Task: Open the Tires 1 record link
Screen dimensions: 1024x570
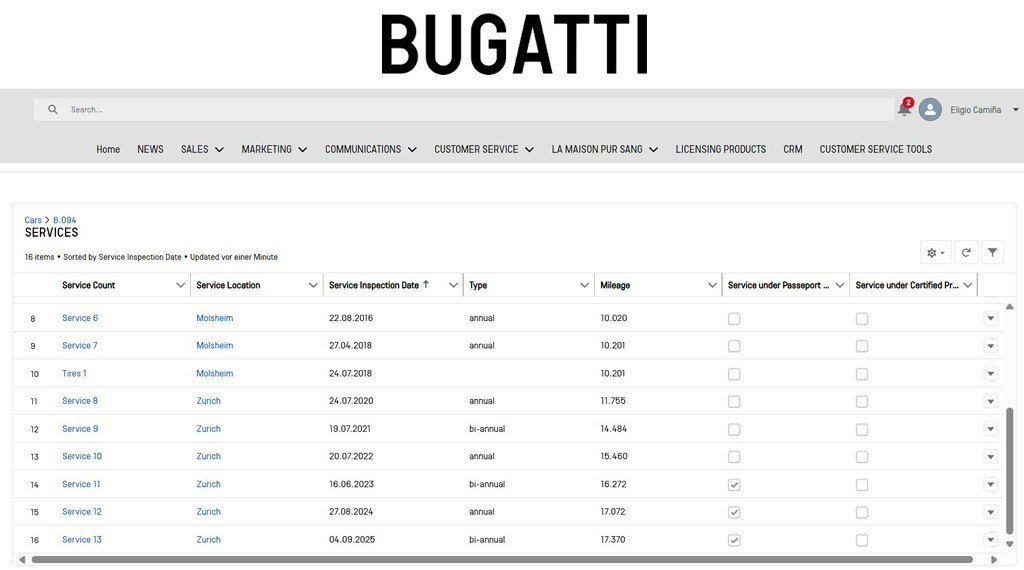Action: 74,373
